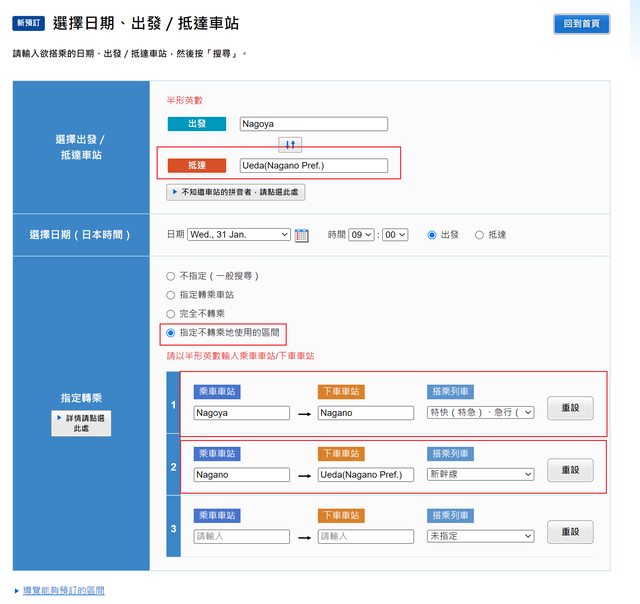
Task: Open the minute dropdown showing 00
Action: (x=395, y=235)
